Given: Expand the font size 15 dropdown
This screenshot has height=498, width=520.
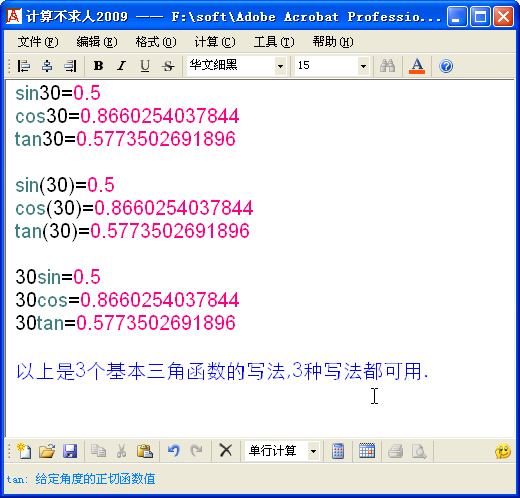Looking at the screenshot, I should click(x=363, y=66).
